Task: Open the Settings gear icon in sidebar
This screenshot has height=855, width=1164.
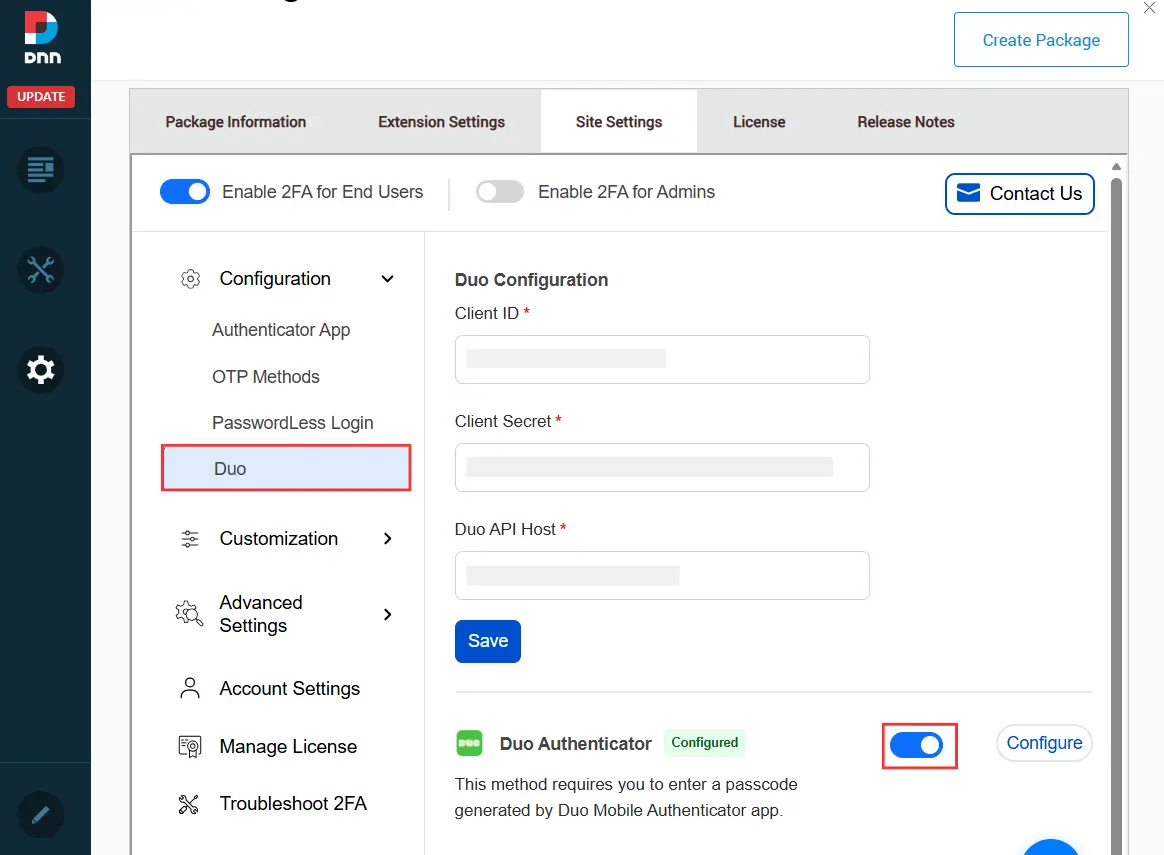Action: [41, 370]
